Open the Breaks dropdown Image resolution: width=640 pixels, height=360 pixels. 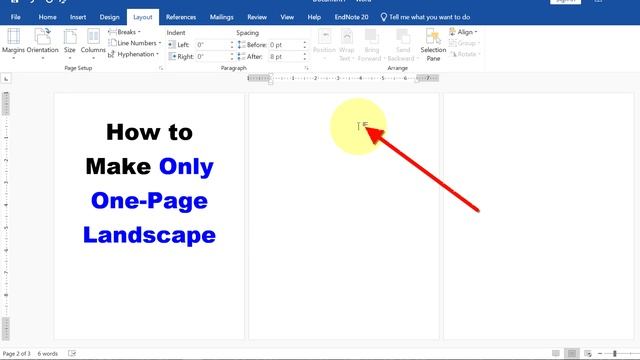pyautogui.click(x=124, y=32)
